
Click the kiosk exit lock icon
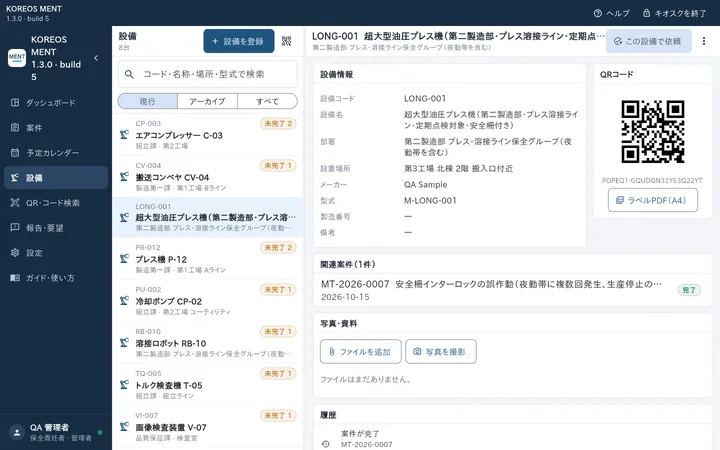(646, 13)
